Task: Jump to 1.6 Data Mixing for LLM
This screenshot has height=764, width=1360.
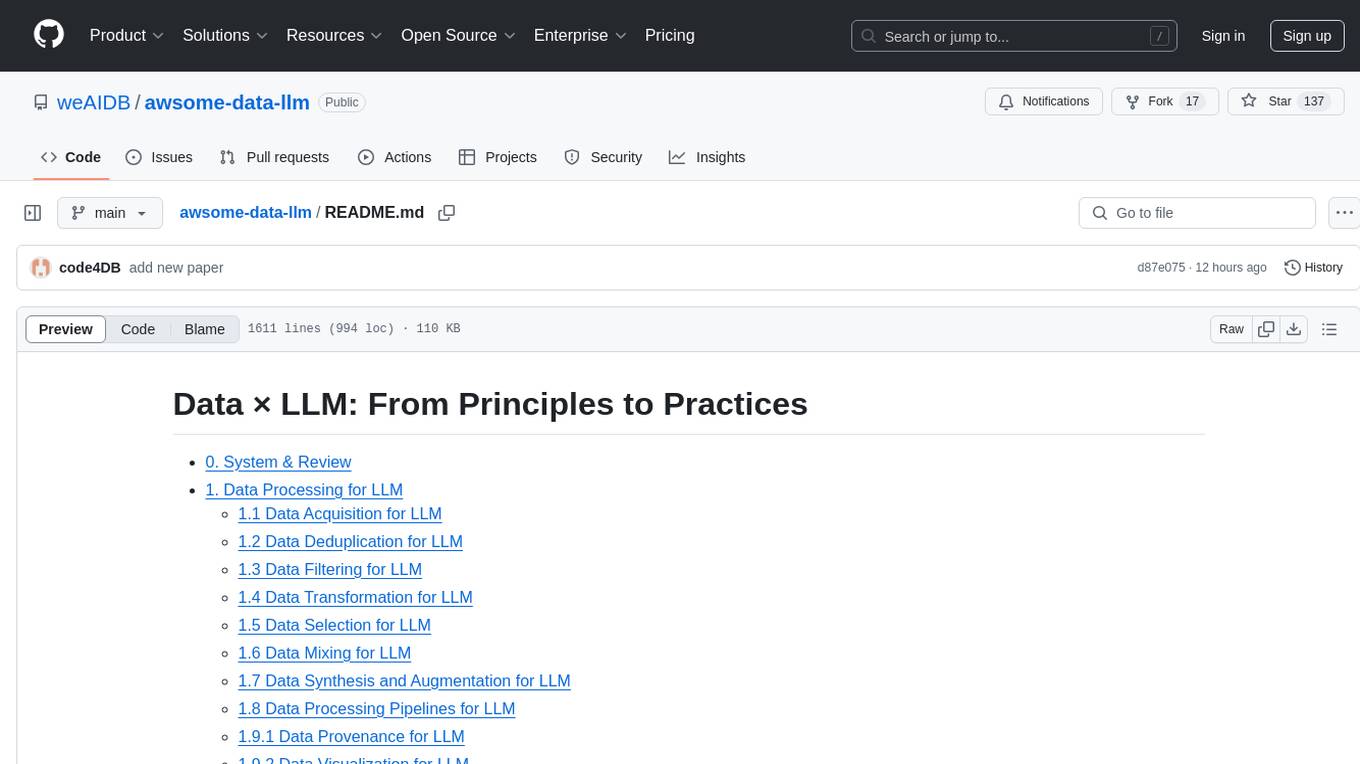Action: tap(324, 654)
